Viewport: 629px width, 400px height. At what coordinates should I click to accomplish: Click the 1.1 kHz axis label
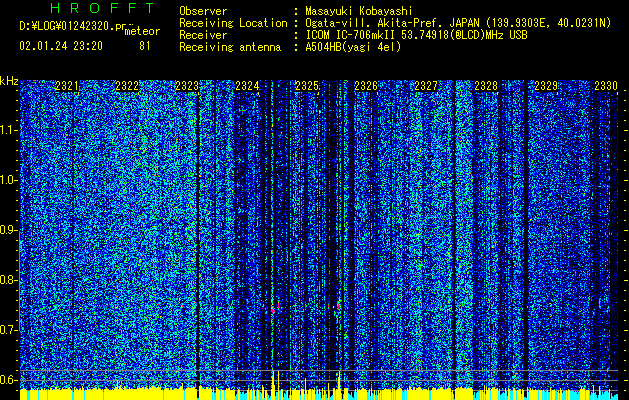pos(8,130)
